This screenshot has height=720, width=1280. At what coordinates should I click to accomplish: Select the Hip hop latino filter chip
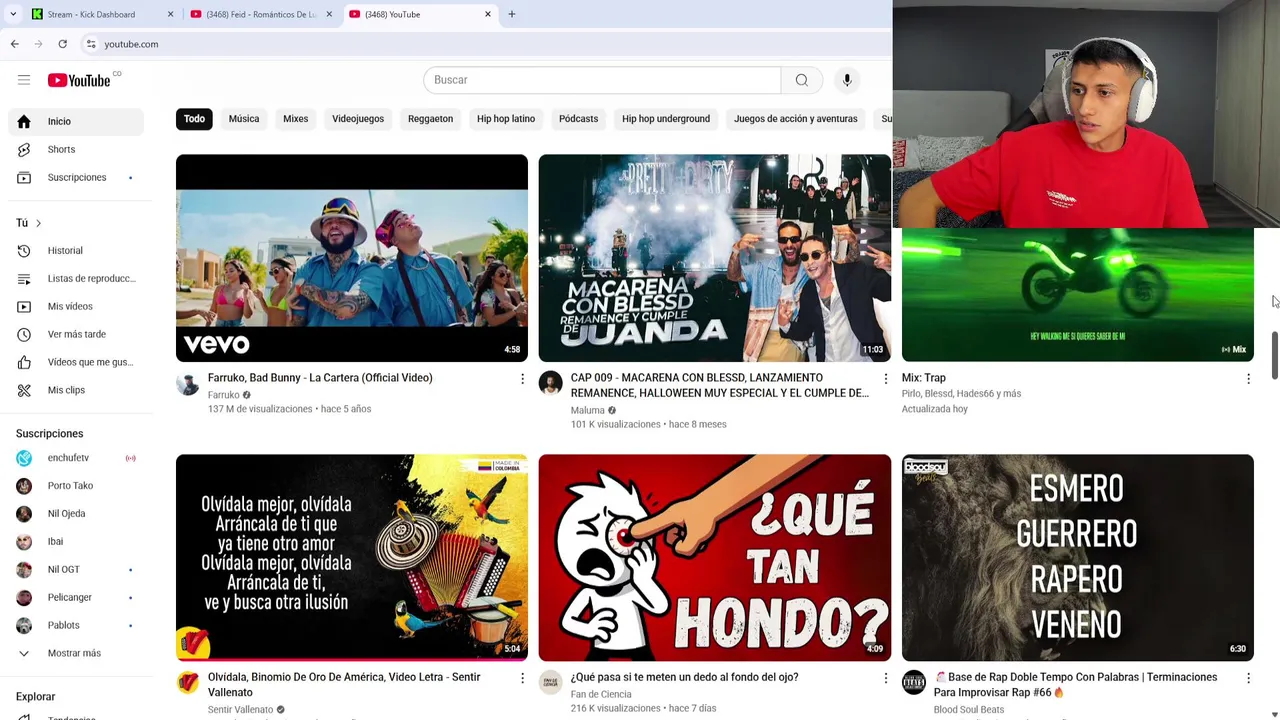(506, 119)
